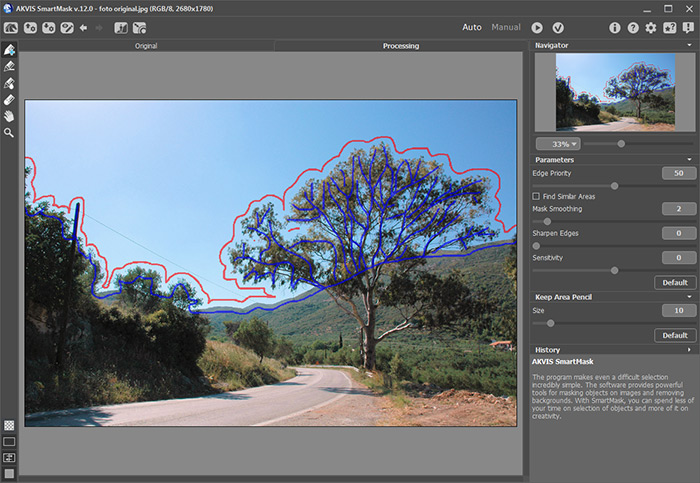Click the Keep Area Pencil panel title
The height and width of the screenshot is (483, 700).
point(563,297)
